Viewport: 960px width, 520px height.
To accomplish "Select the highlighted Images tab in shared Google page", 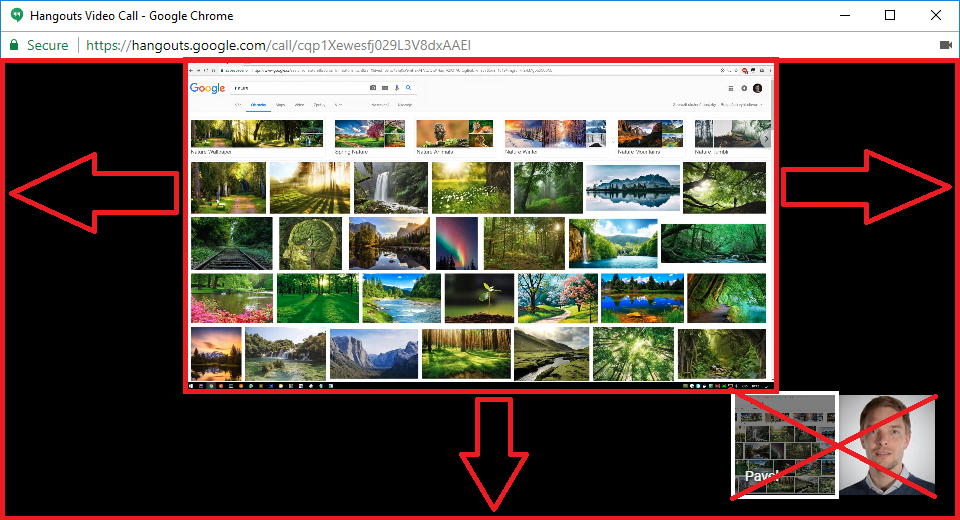I will (x=258, y=105).
